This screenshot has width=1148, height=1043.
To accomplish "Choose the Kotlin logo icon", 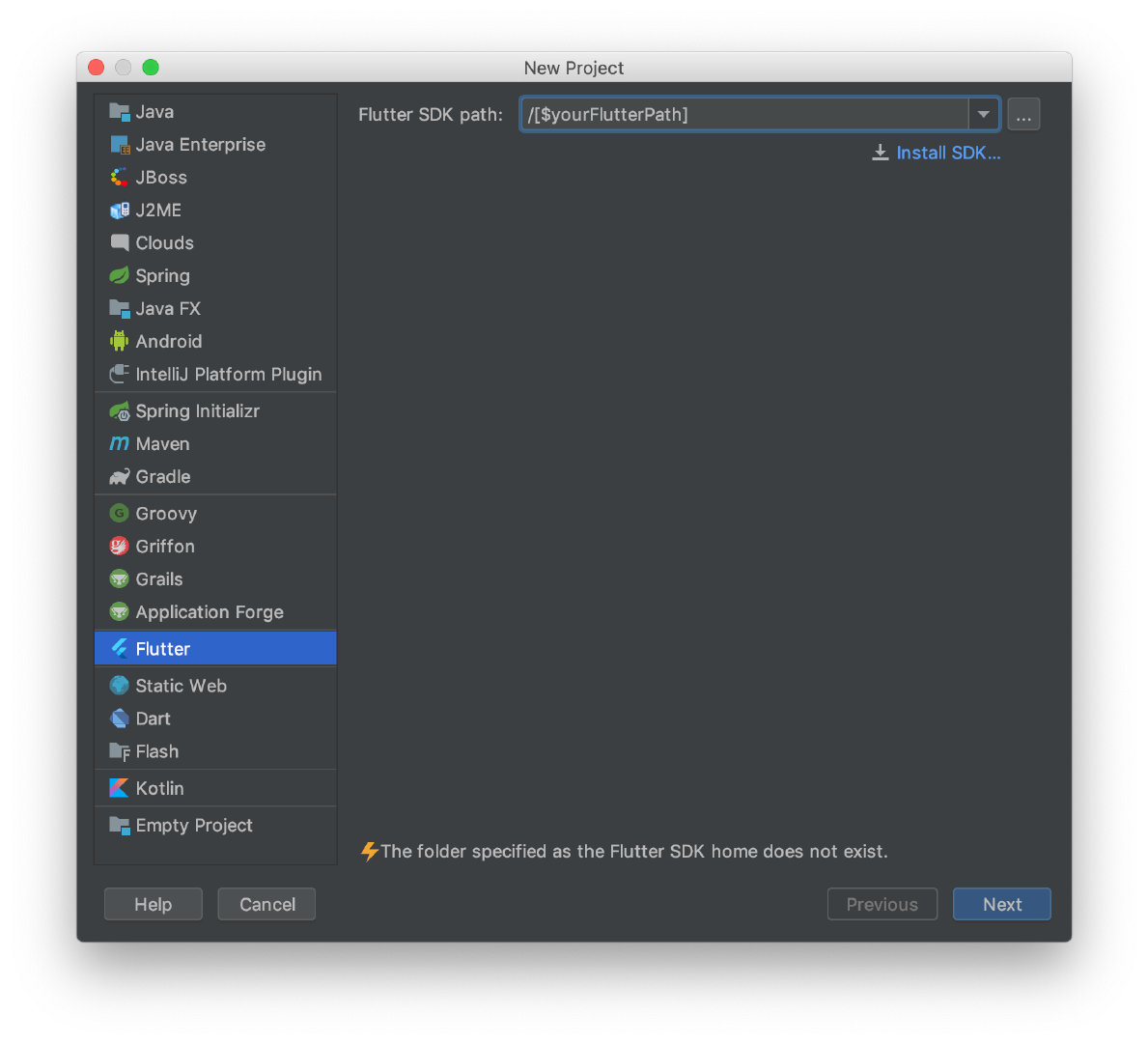I will click(120, 788).
